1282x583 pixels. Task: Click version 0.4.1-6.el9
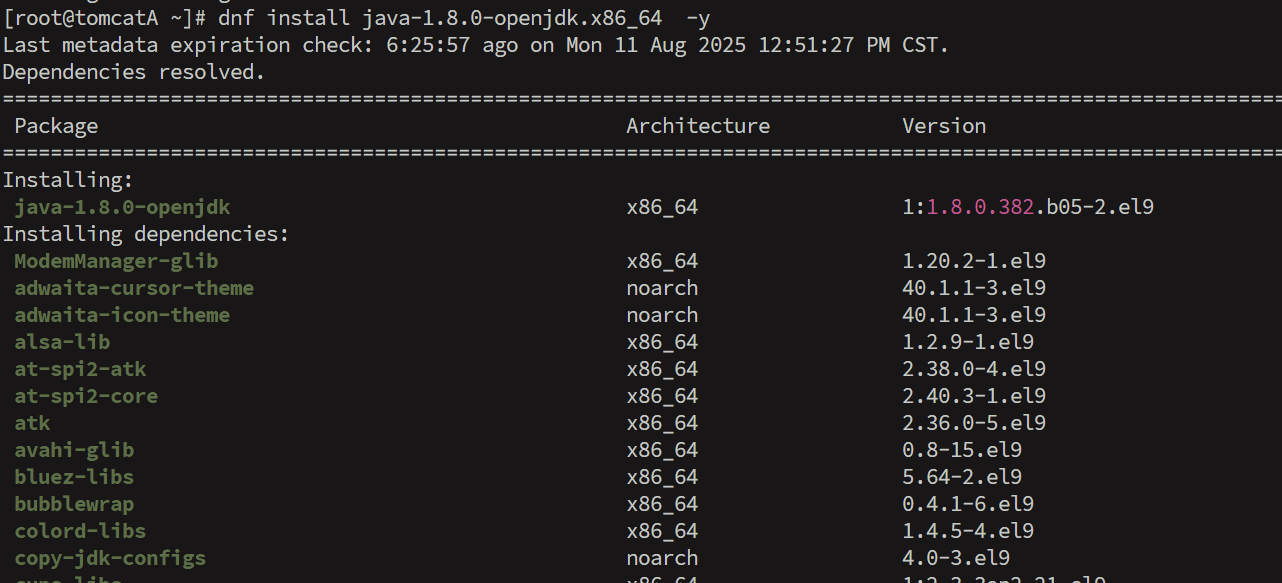pos(968,504)
